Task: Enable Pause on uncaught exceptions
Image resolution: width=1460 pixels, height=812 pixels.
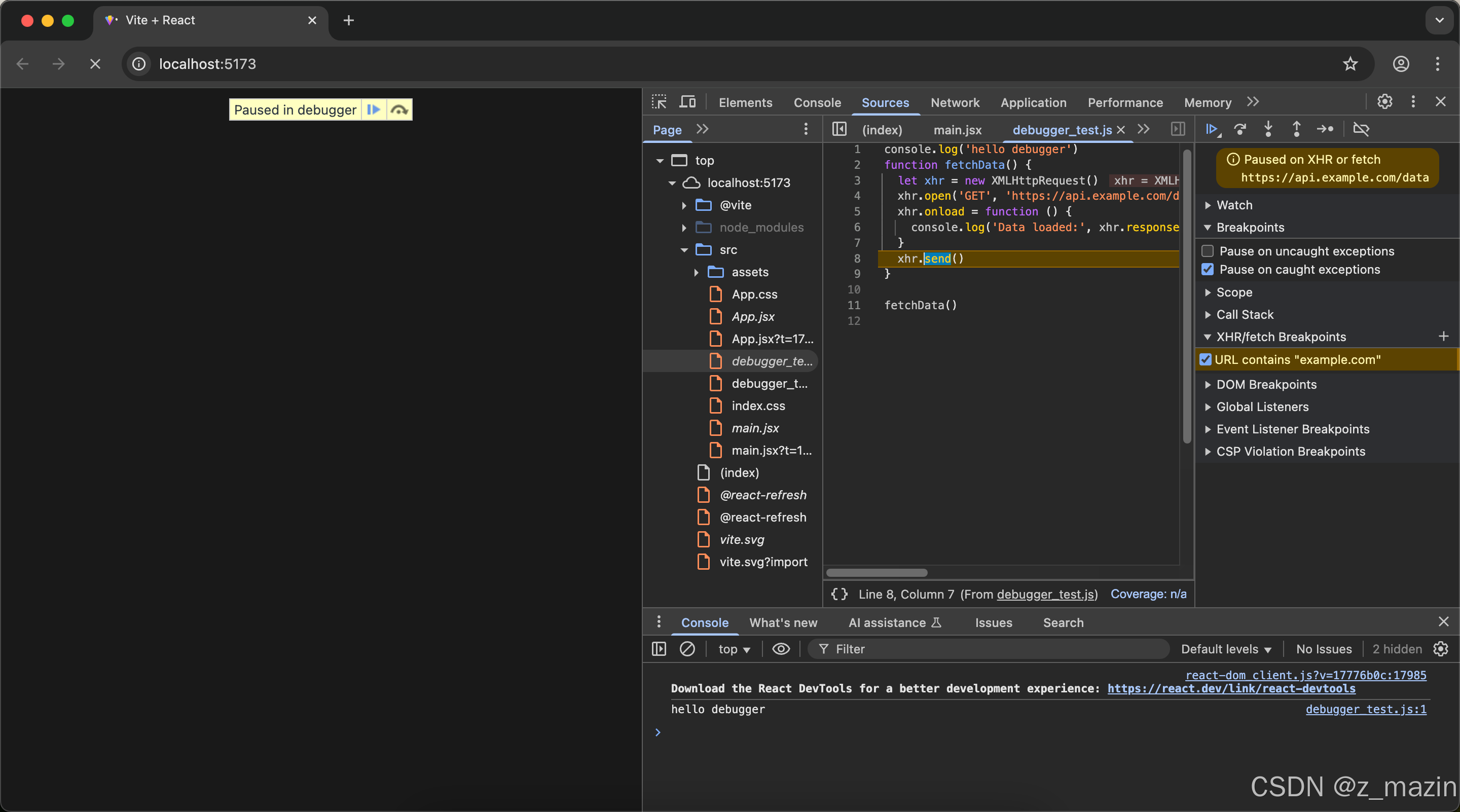Action: coord(1207,251)
